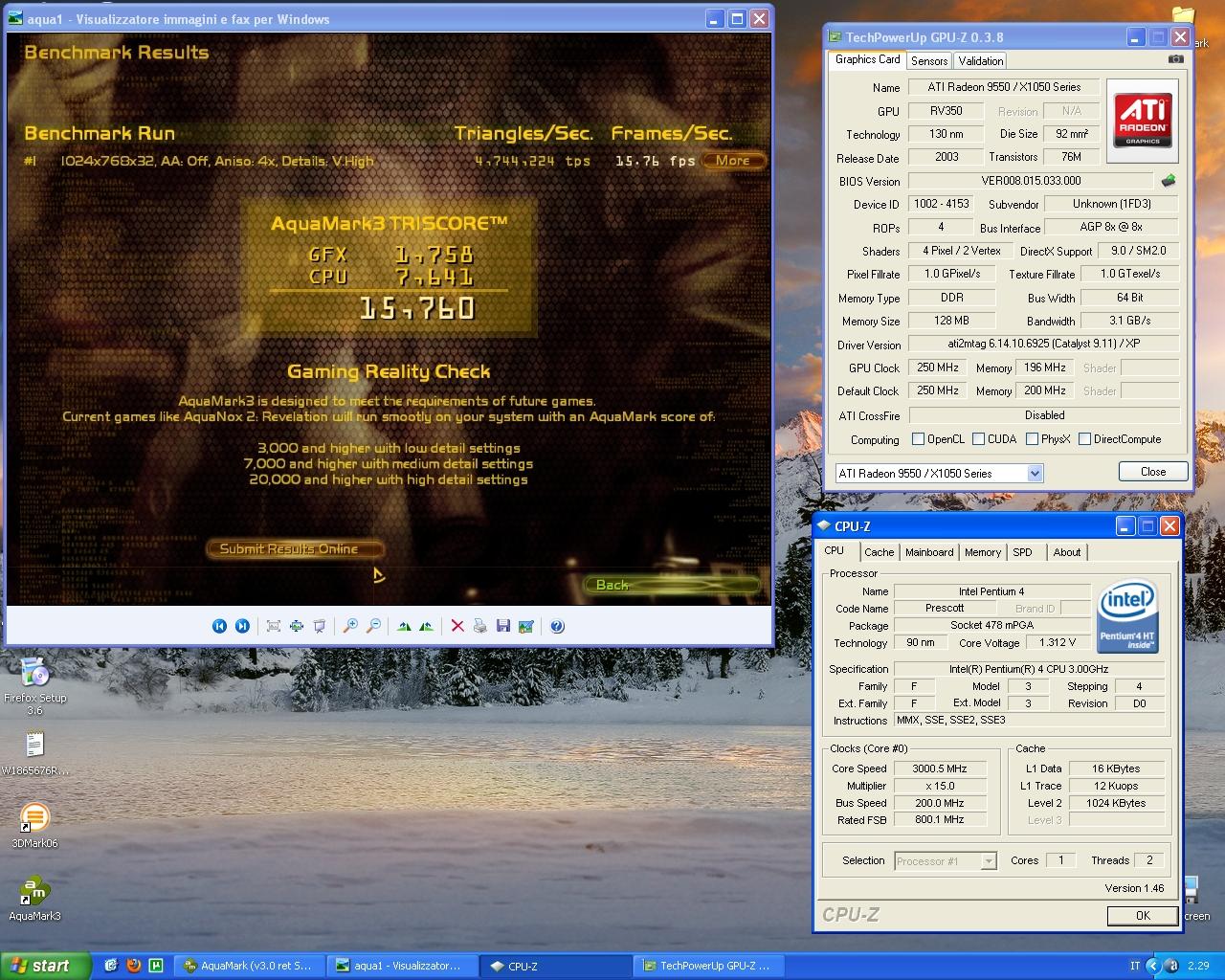Screen dimensions: 1225x980
Task: Open the SPD tab in CPU-Z
Action: [x=1022, y=552]
